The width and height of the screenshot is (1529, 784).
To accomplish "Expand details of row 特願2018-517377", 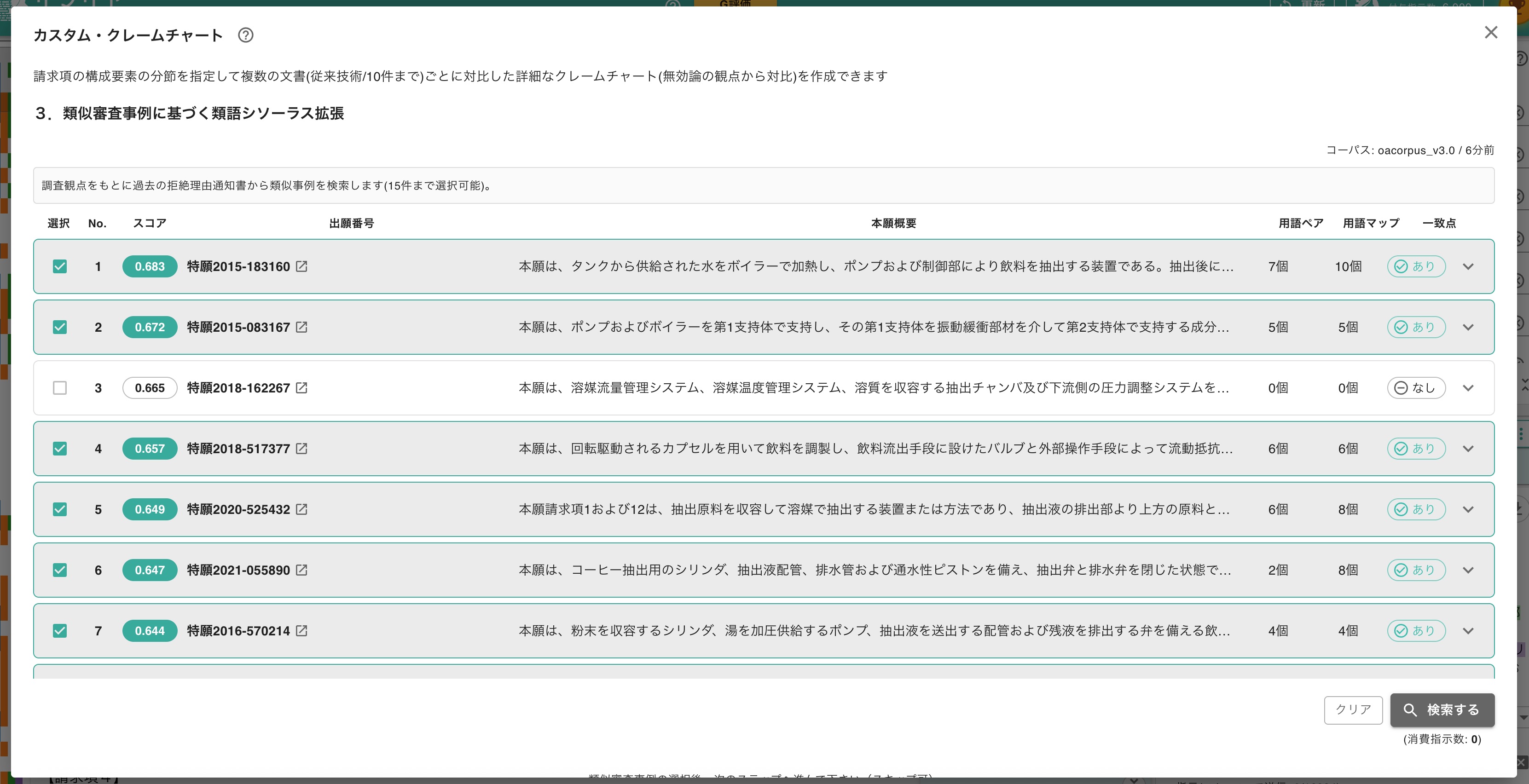I will pyautogui.click(x=1468, y=449).
